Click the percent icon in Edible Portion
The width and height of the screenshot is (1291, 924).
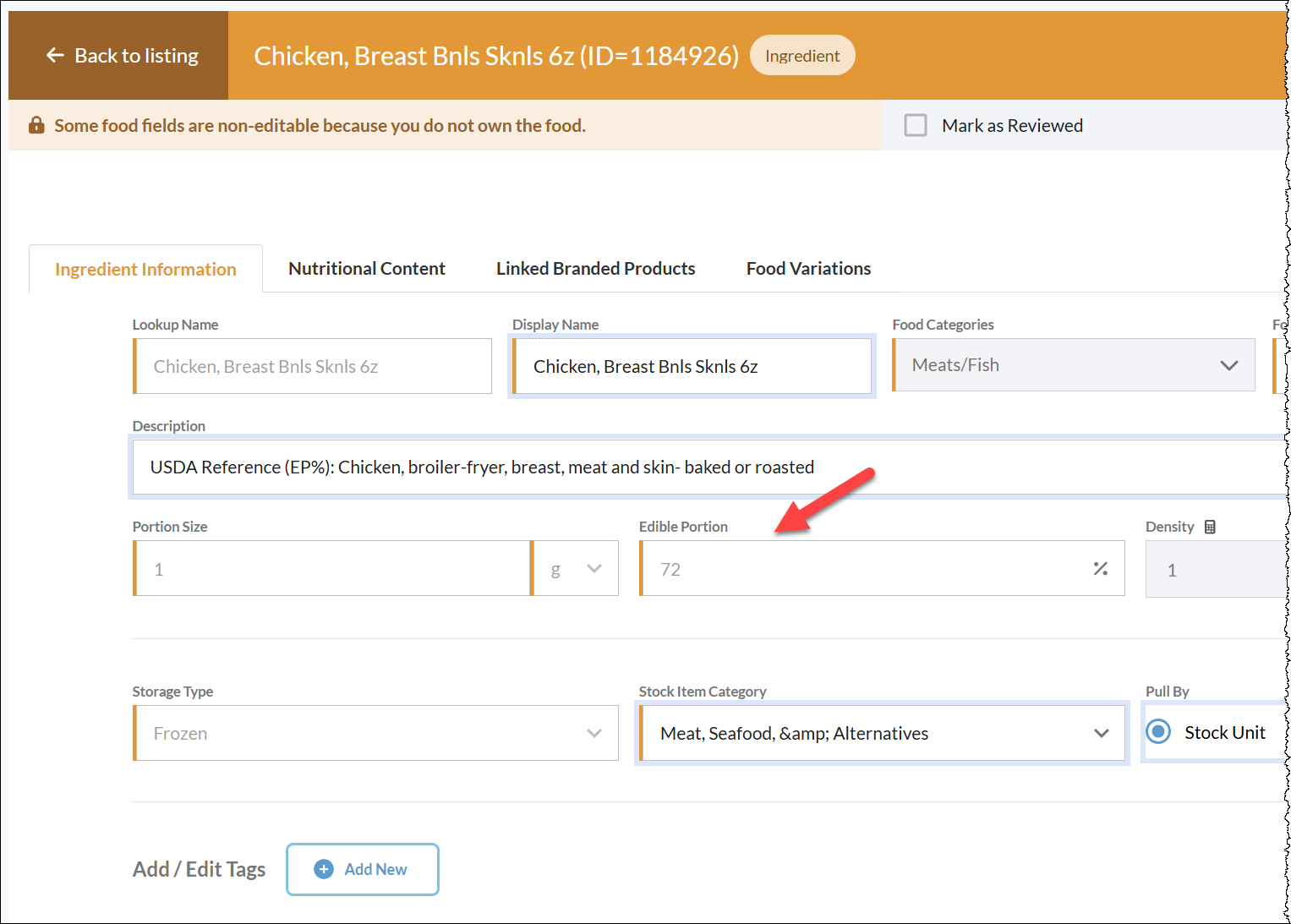(x=1100, y=569)
